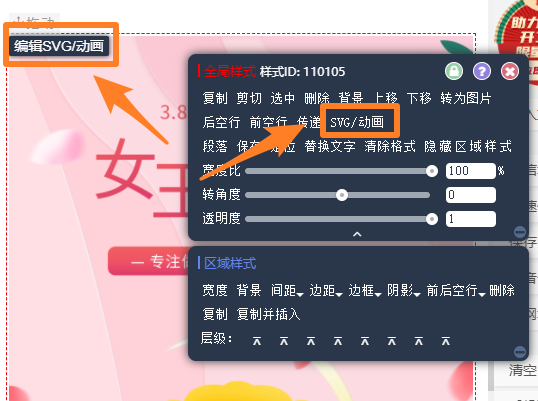538x401 pixels.
Task: Open the purple question mark help icon
Action: 482,71
